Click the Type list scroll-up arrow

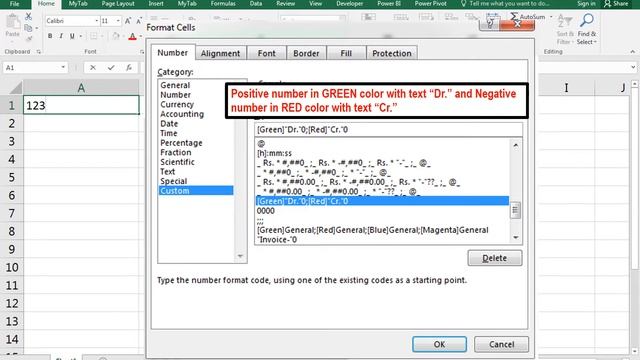[516, 145]
